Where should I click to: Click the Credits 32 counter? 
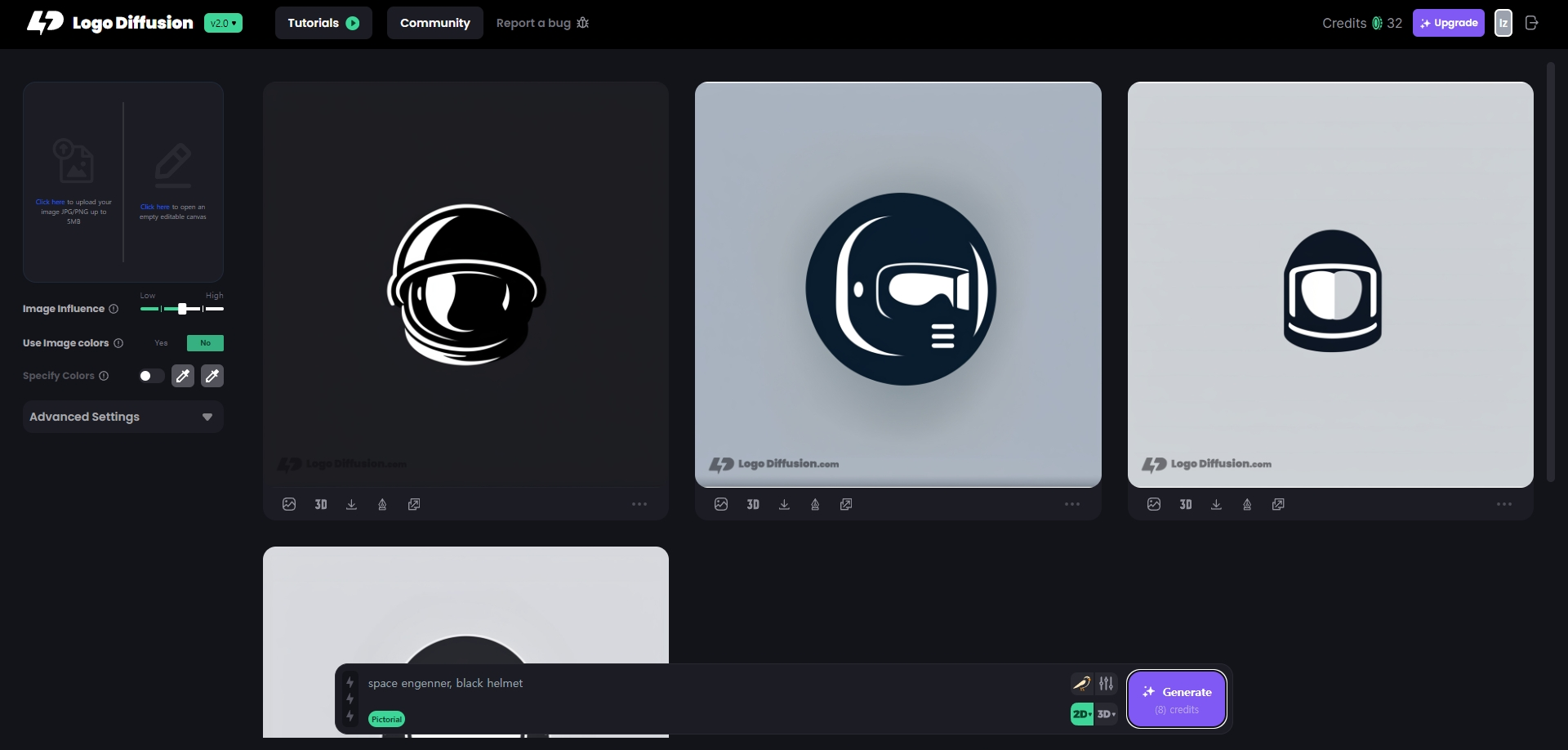click(x=1362, y=23)
